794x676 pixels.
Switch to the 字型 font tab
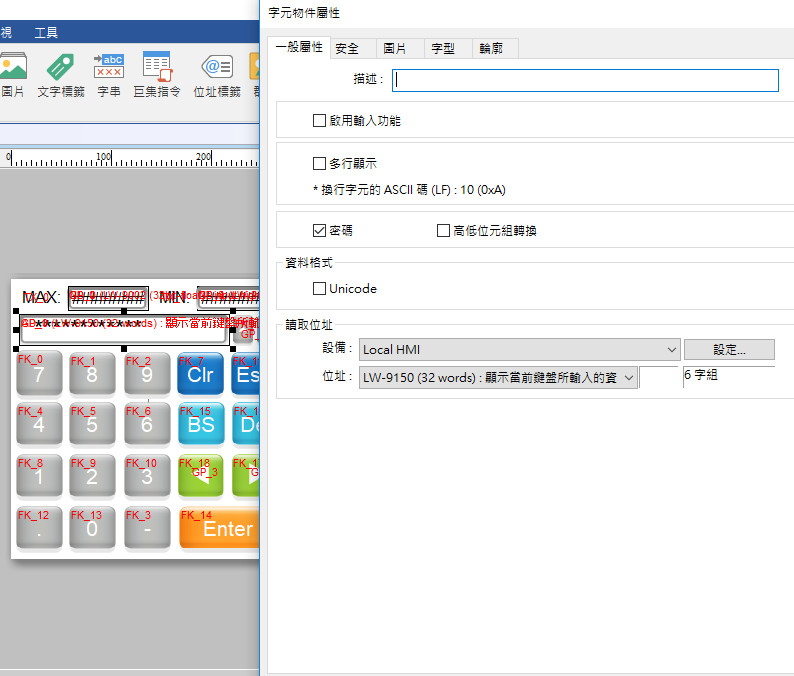point(443,48)
